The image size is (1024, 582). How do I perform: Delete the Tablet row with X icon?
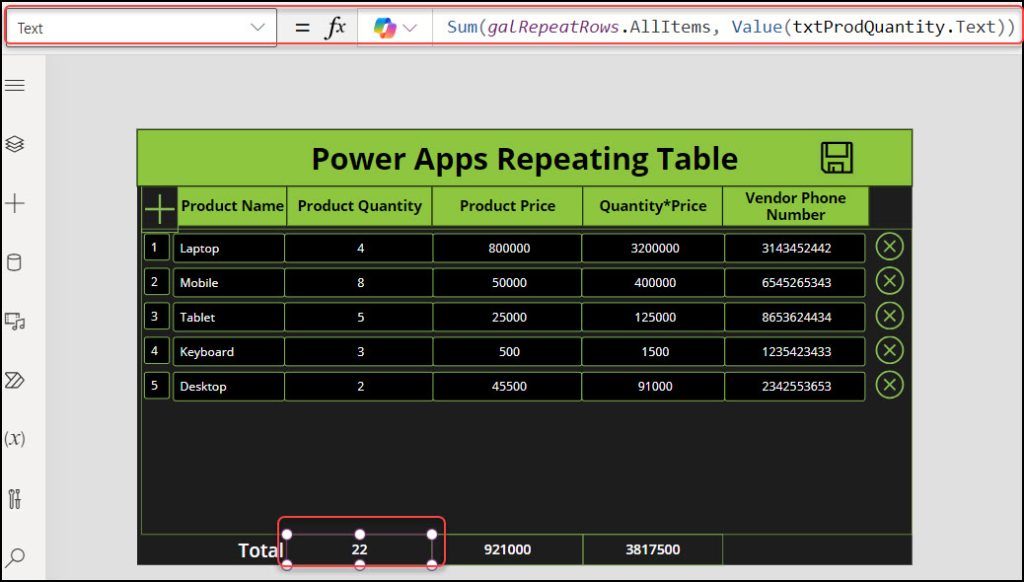(x=889, y=316)
